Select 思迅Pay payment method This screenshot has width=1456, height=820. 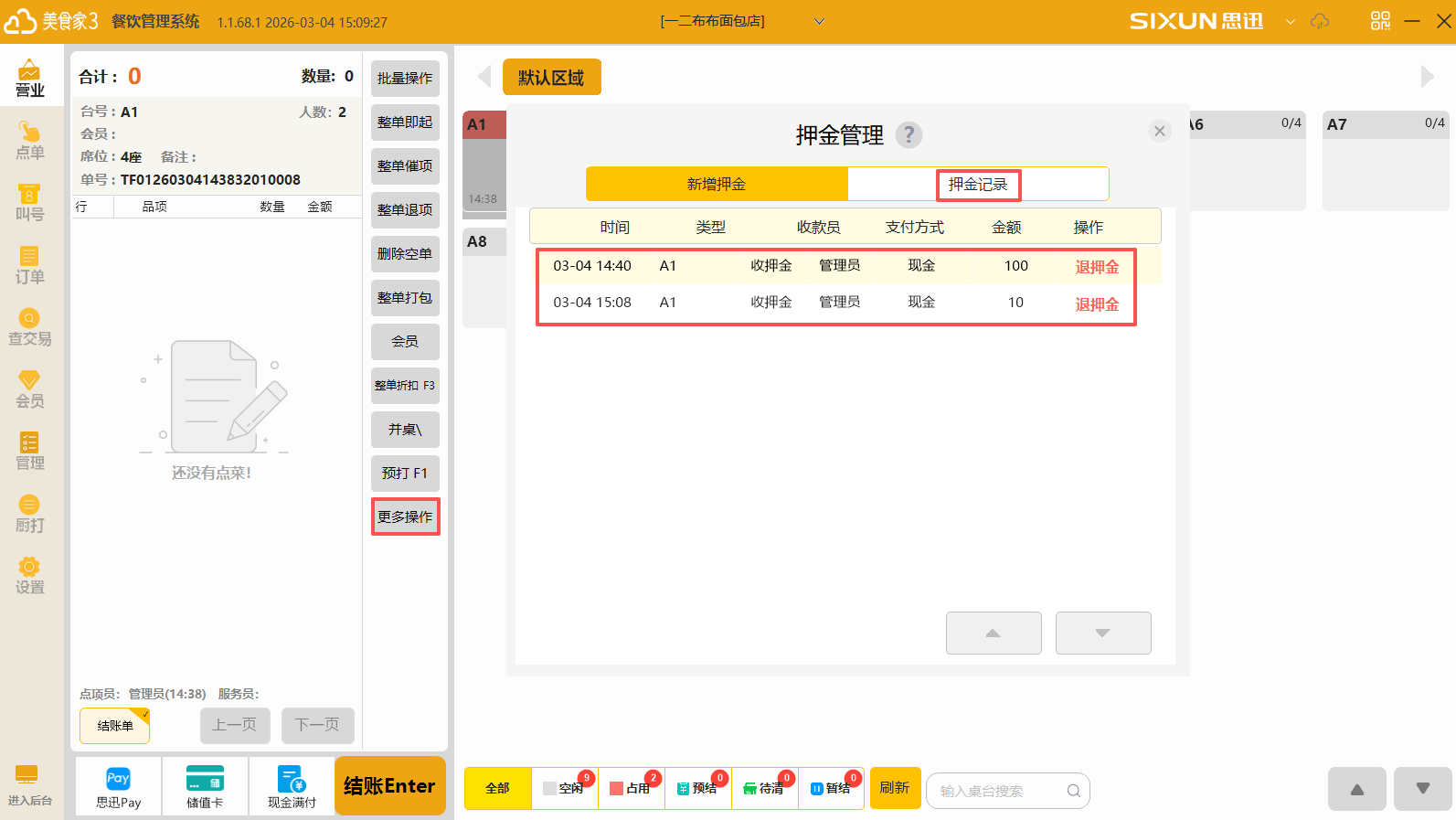(118, 787)
